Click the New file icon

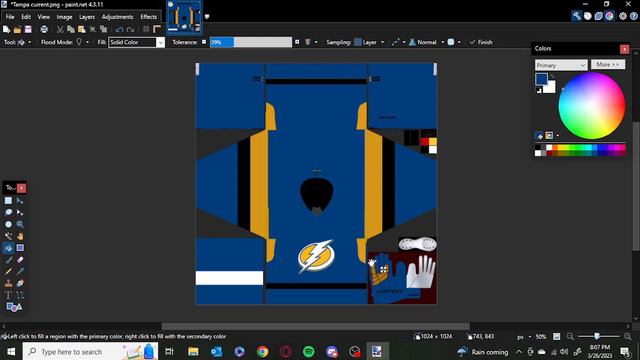pos(7,29)
